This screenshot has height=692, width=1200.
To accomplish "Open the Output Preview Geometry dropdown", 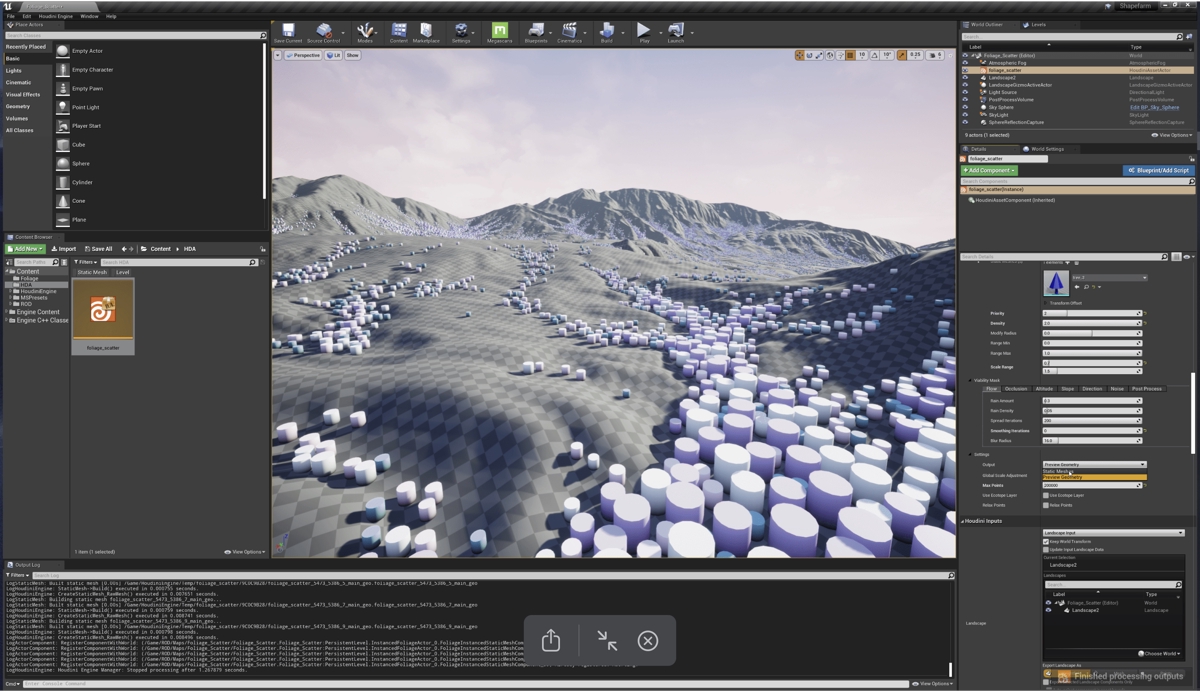I will (1093, 465).
